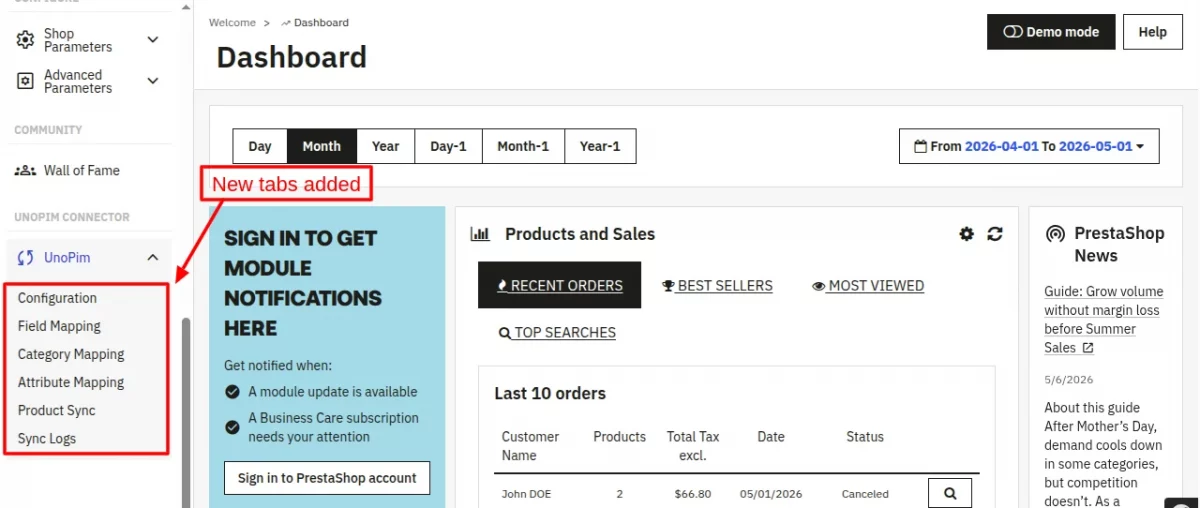Select the Year-1 period button

pos(600,146)
